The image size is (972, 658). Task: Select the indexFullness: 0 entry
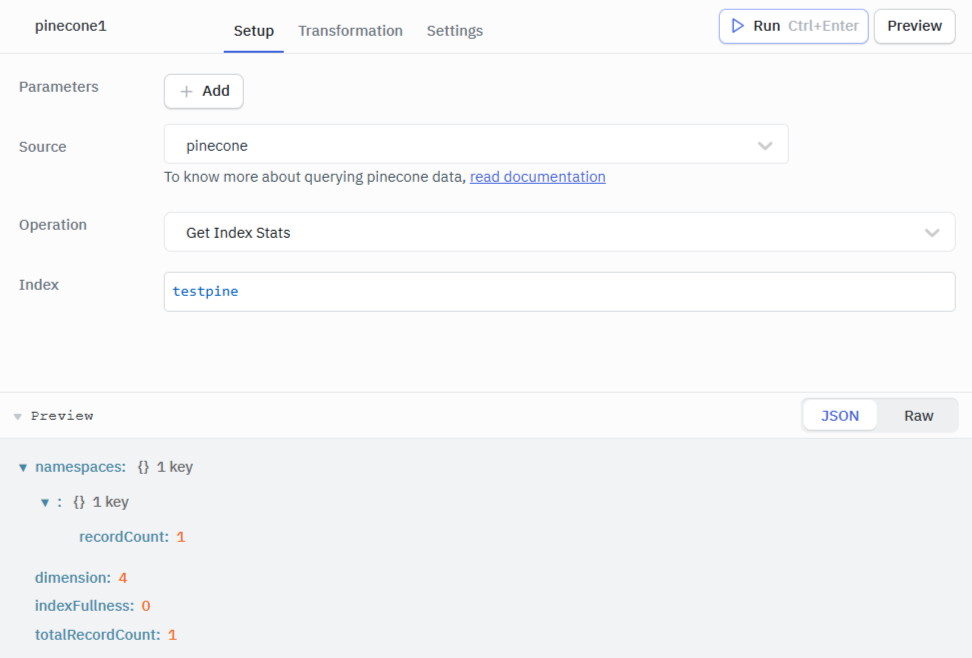[92, 605]
